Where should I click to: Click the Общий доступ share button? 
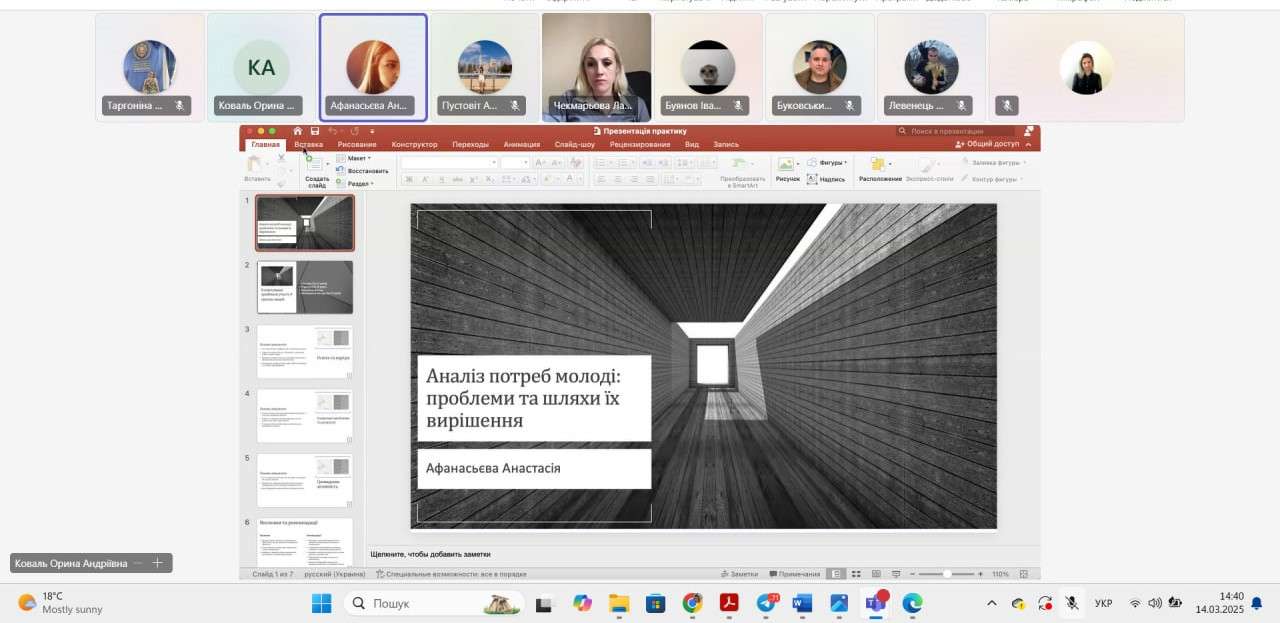pos(988,144)
